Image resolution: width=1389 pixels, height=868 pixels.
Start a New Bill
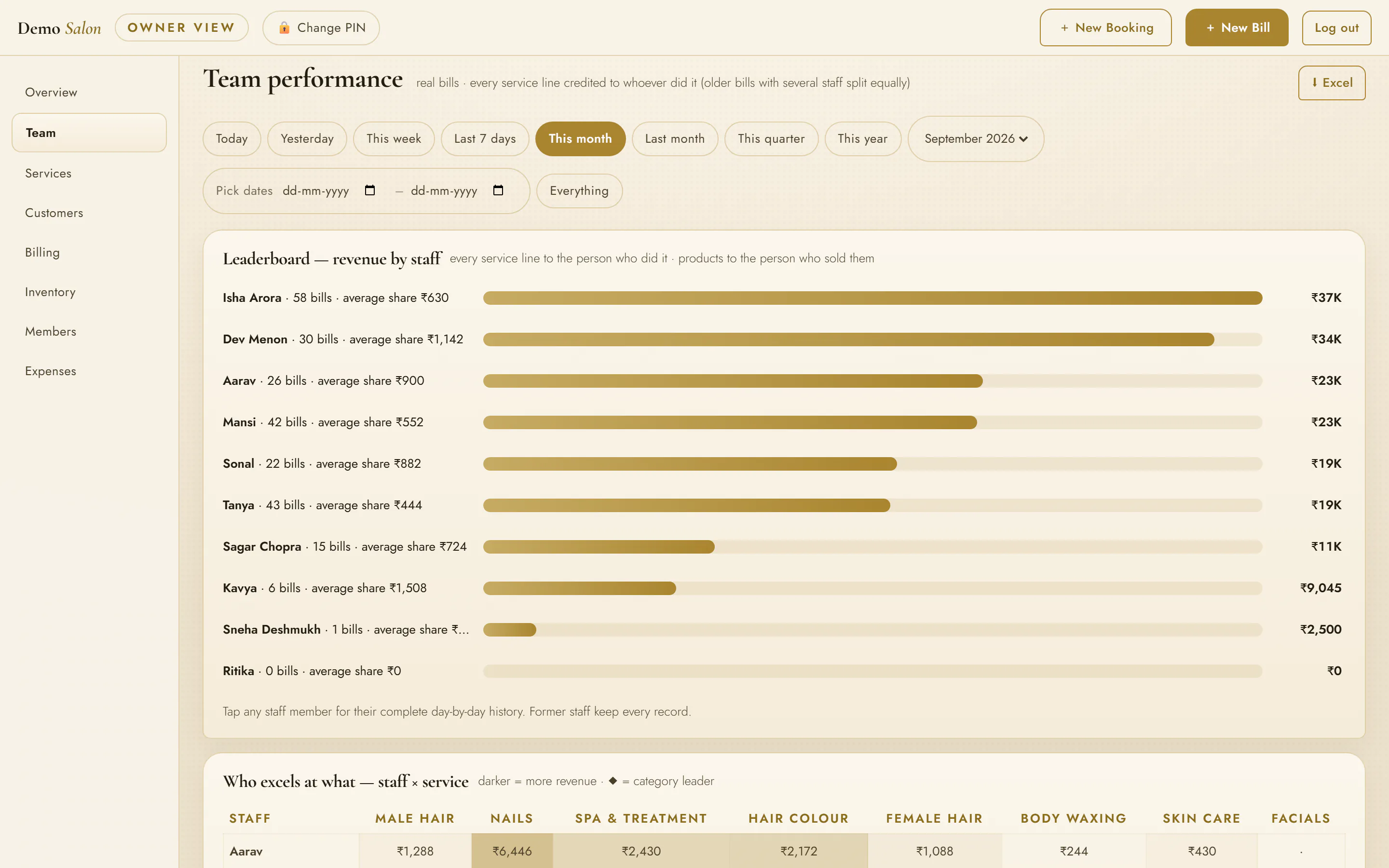[1237, 27]
